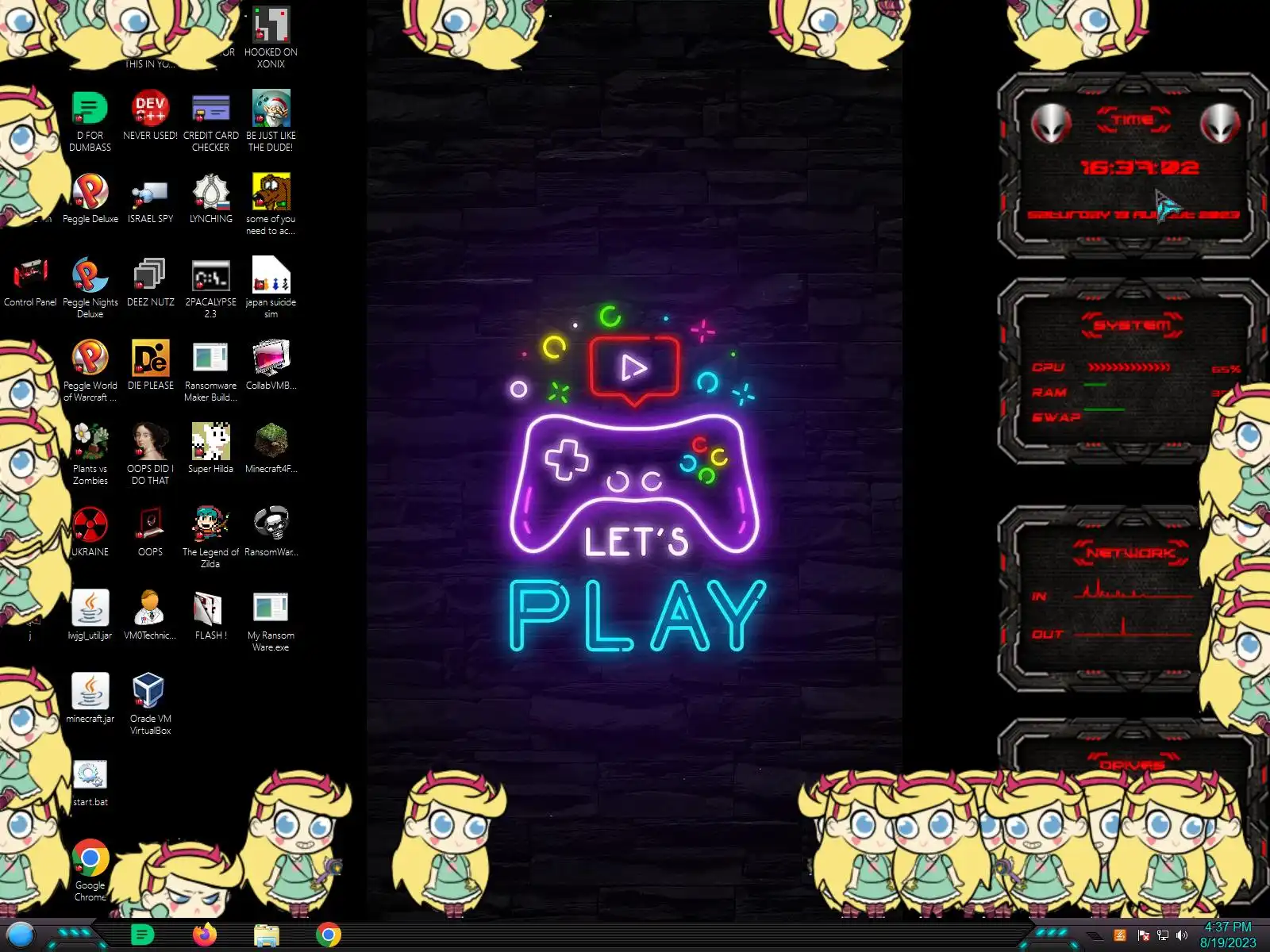
Task: Open Control Panel desktop icon
Action: point(29,282)
